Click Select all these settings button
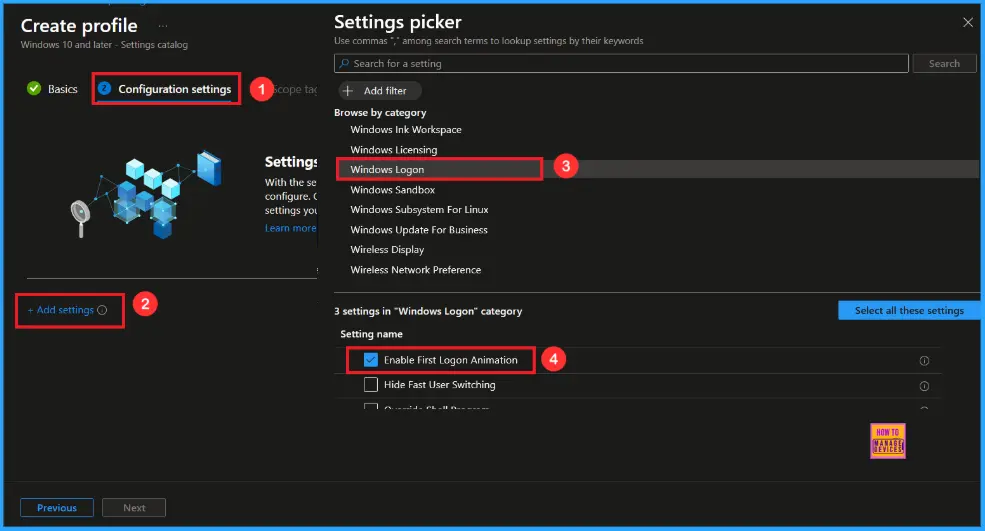Image resolution: width=985 pixels, height=531 pixels. [909, 311]
